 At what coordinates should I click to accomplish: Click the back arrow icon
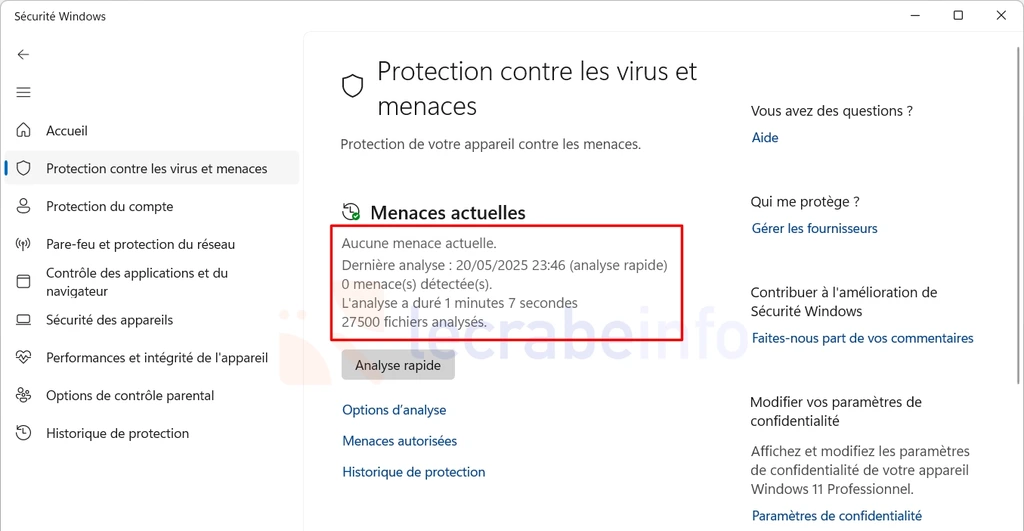[24, 55]
